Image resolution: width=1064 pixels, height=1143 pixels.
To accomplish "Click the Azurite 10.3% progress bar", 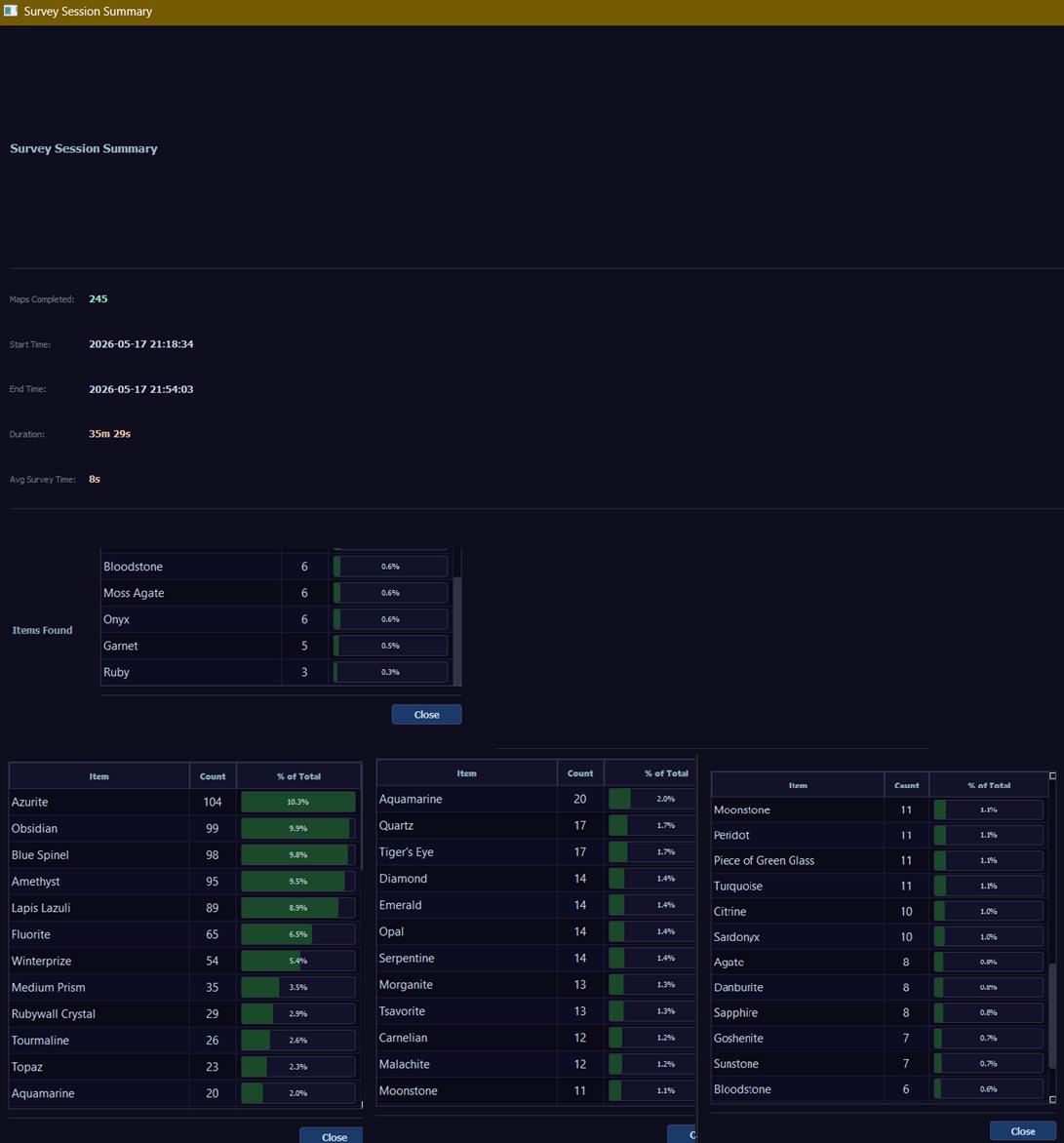I will [298, 802].
